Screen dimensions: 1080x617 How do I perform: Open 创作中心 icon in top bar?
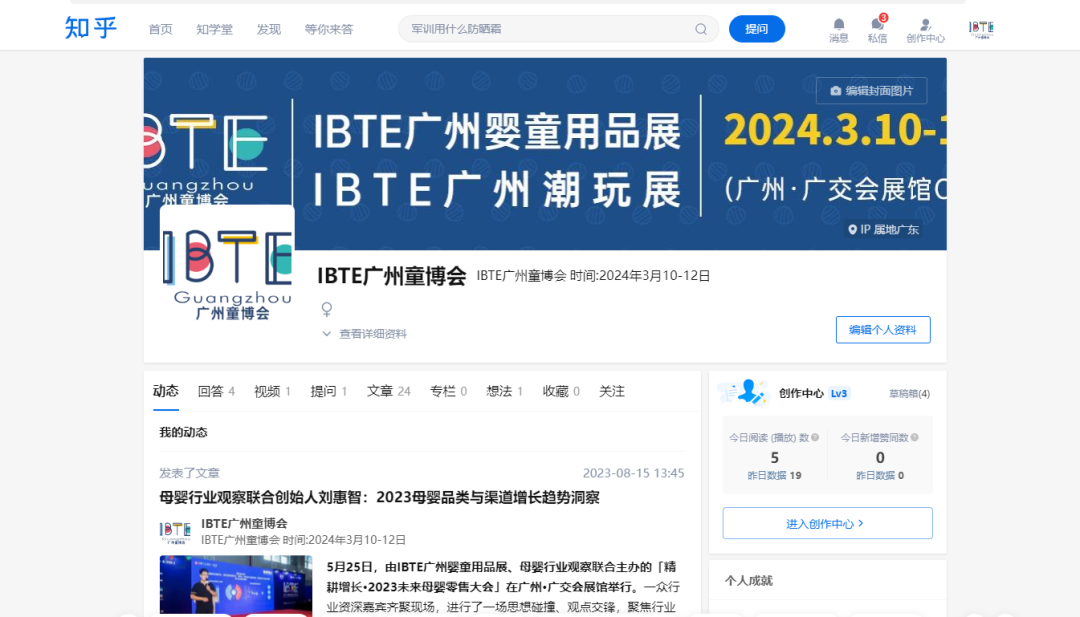coord(925,30)
